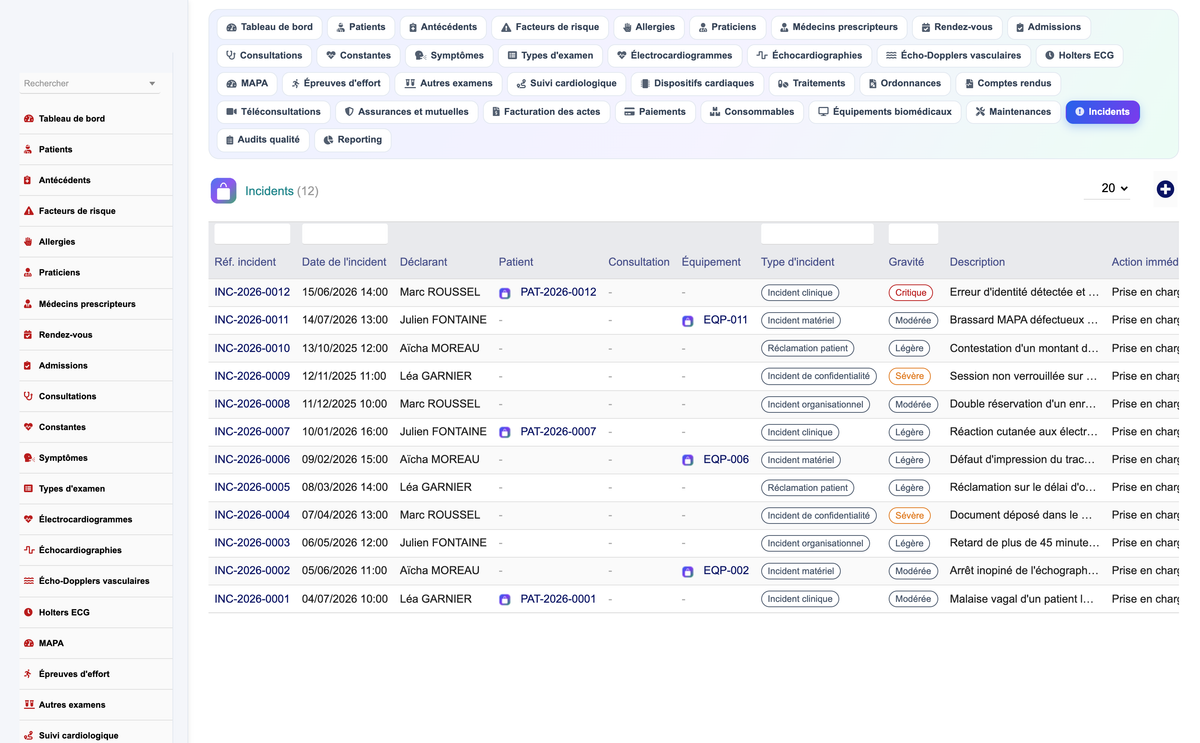Screen dimensions: 1200x743
Task: Focus the Gravité filter field
Action: point(913,234)
